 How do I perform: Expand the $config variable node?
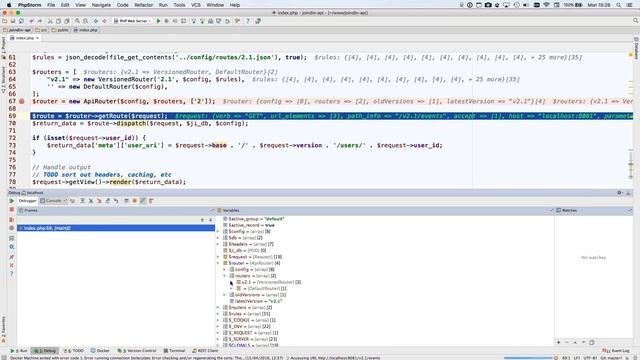click(218, 231)
